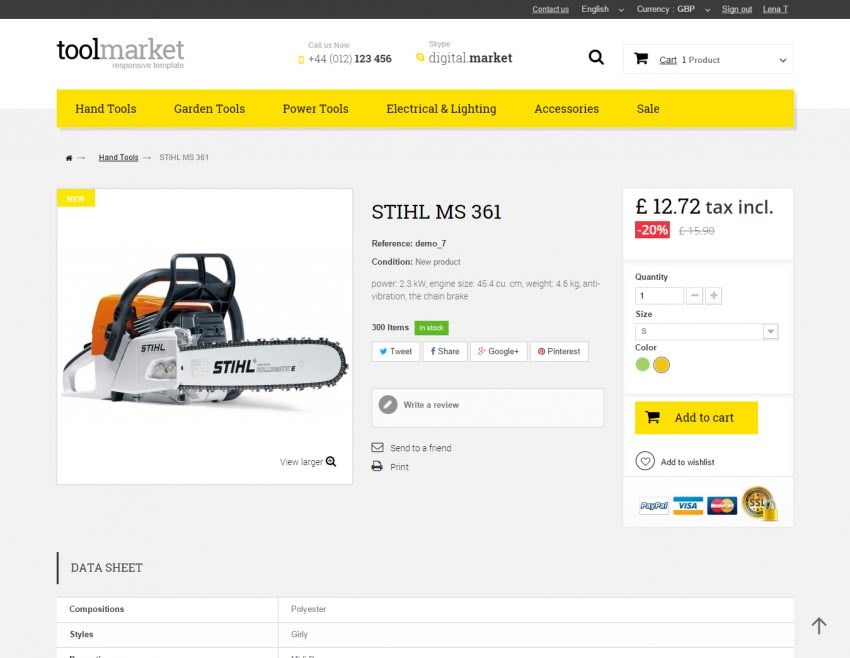Decrease quantity with minus button

pos(694,295)
